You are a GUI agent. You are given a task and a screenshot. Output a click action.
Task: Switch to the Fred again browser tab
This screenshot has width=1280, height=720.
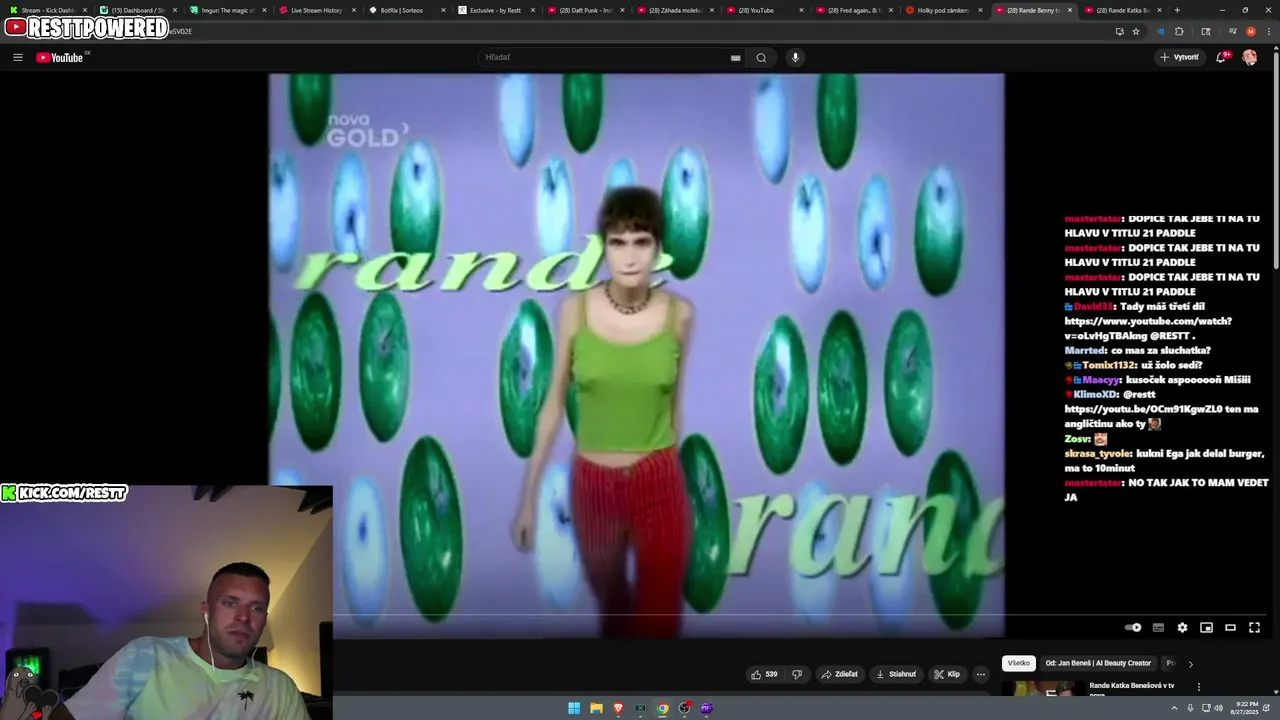coord(853,10)
